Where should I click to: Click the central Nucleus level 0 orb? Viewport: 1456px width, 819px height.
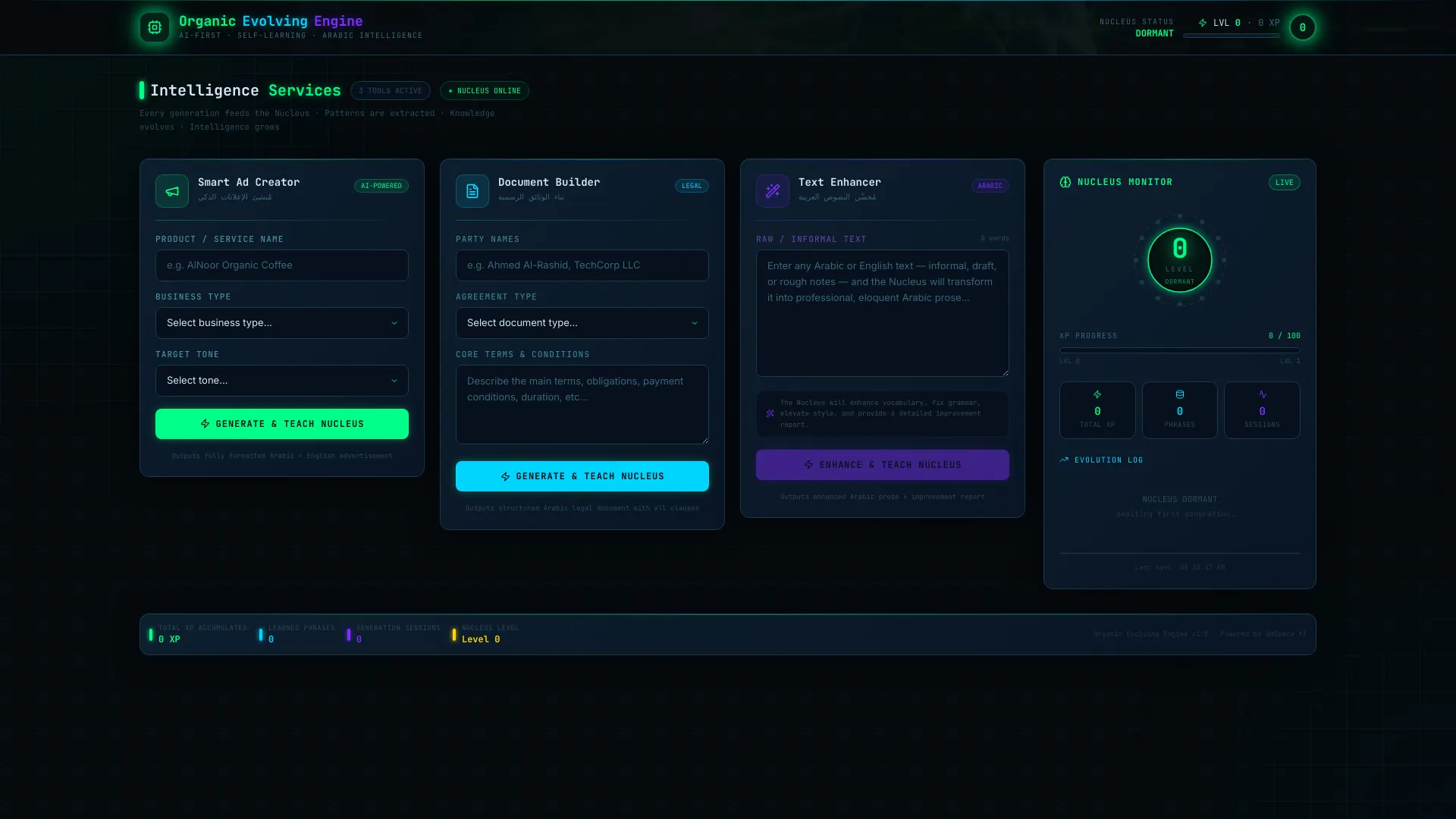coord(1180,260)
